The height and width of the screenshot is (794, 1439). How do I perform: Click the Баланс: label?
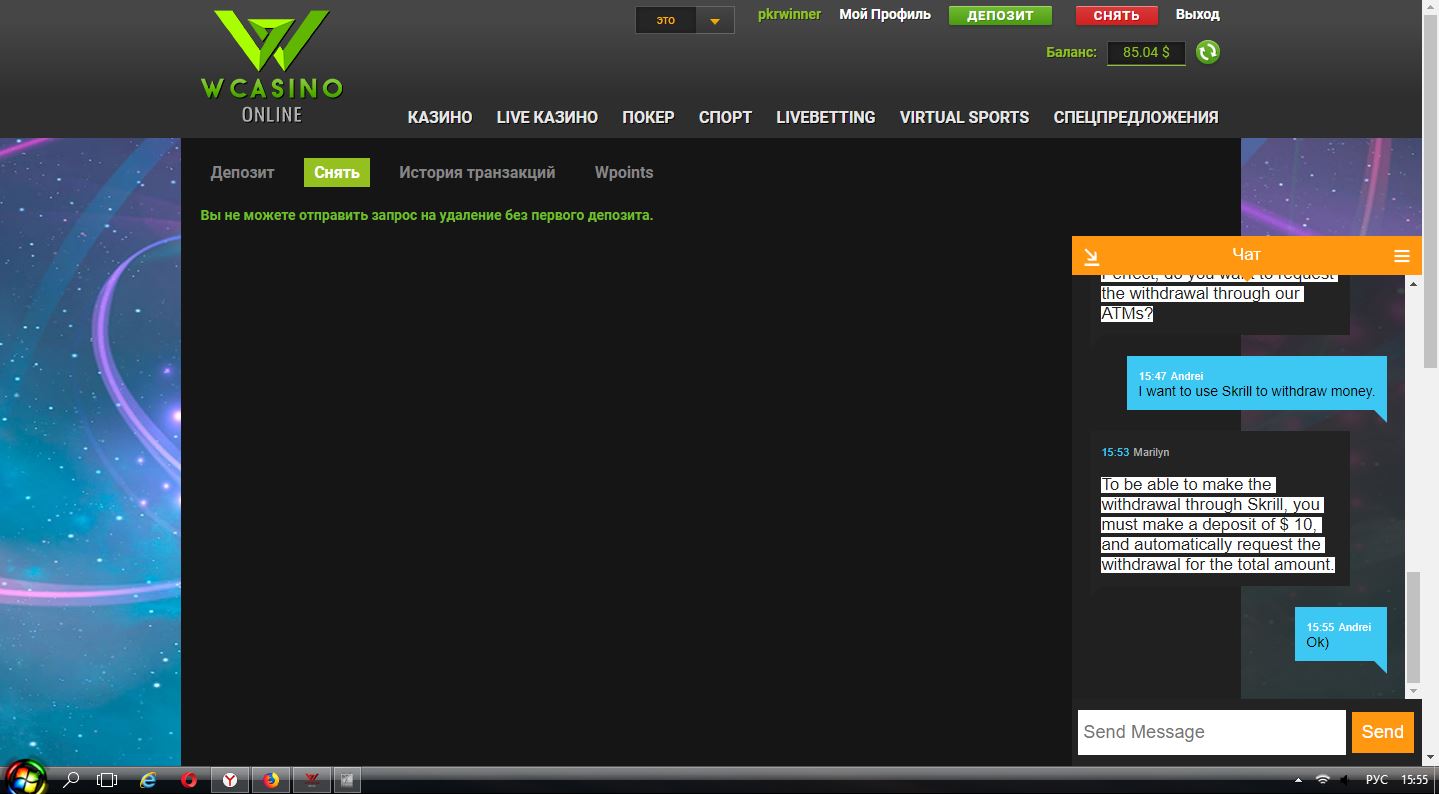pos(1071,52)
